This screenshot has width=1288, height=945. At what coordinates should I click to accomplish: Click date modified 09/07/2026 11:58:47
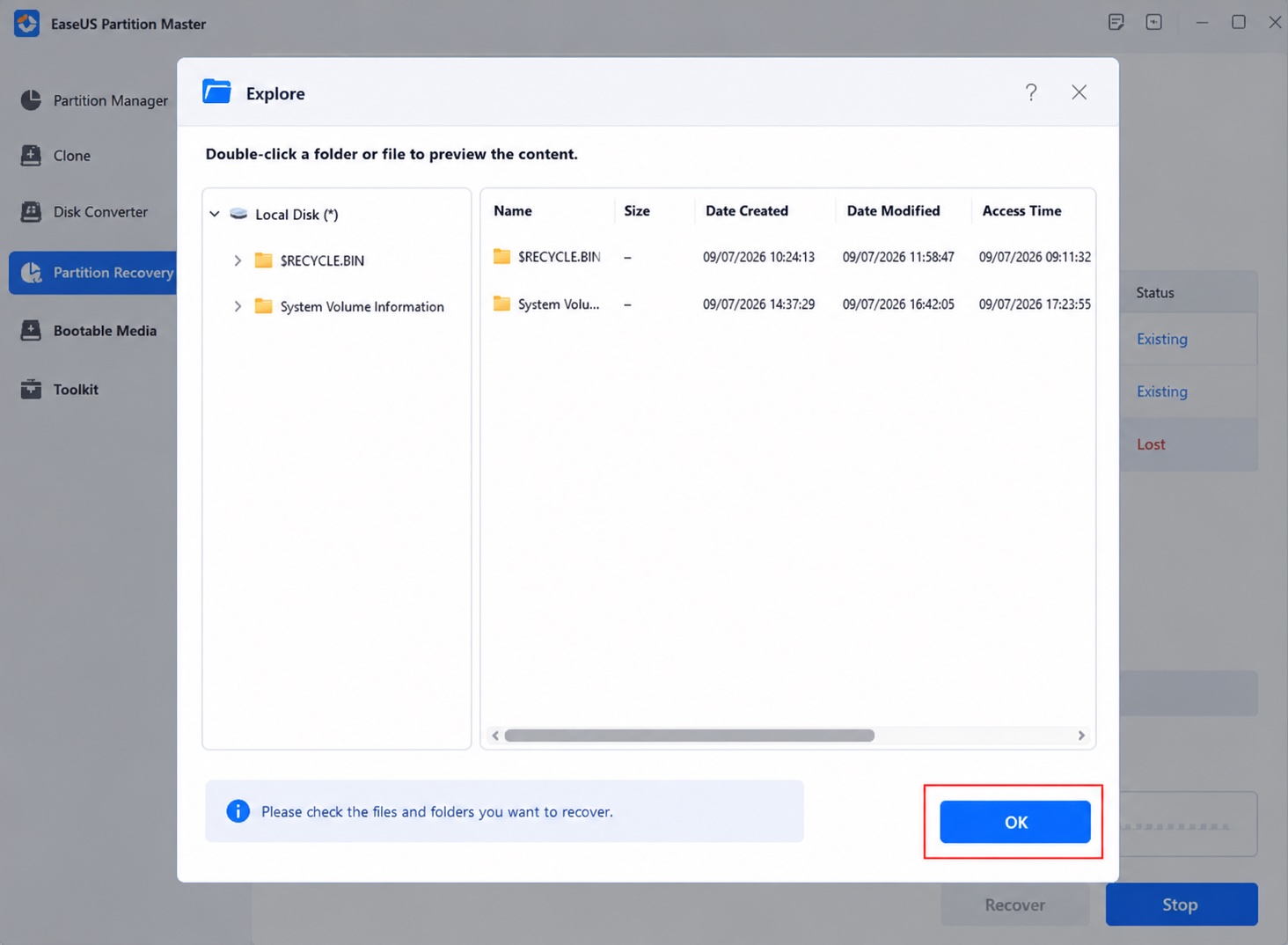pyautogui.click(x=898, y=257)
